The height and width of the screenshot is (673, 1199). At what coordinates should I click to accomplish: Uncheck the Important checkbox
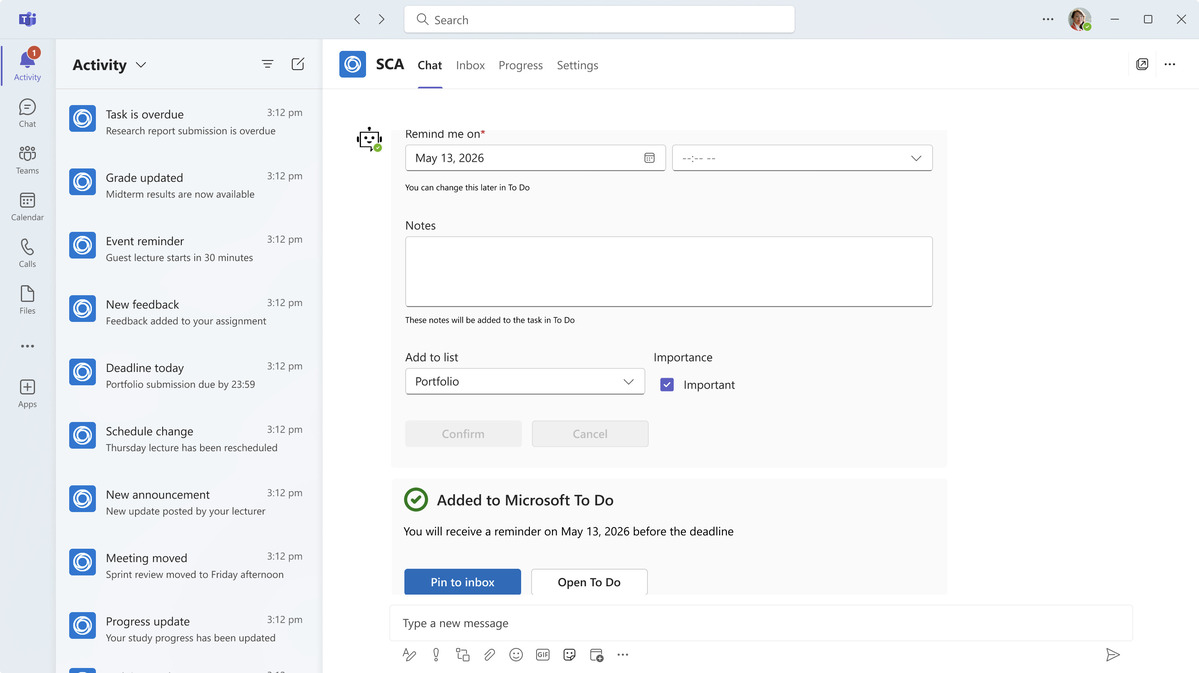click(x=667, y=385)
